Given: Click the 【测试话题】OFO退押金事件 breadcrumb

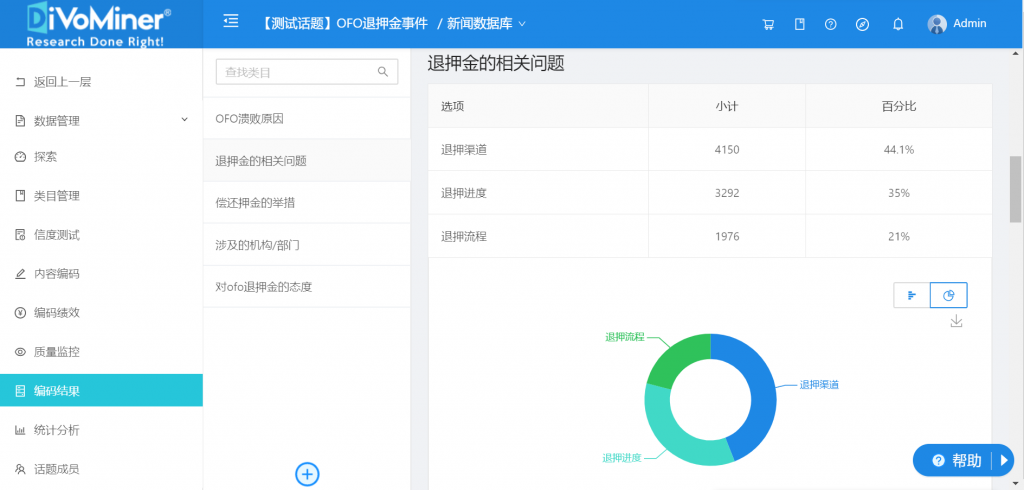Looking at the screenshot, I should [x=344, y=24].
